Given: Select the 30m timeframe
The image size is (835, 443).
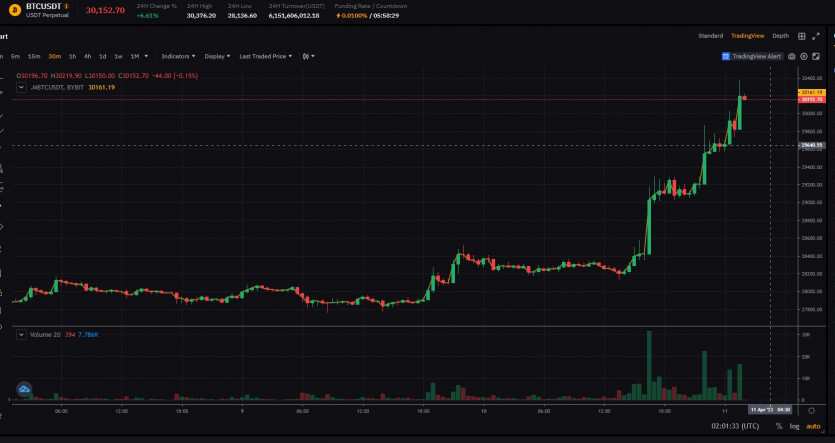Looking at the screenshot, I should pyautogui.click(x=54, y=56).
